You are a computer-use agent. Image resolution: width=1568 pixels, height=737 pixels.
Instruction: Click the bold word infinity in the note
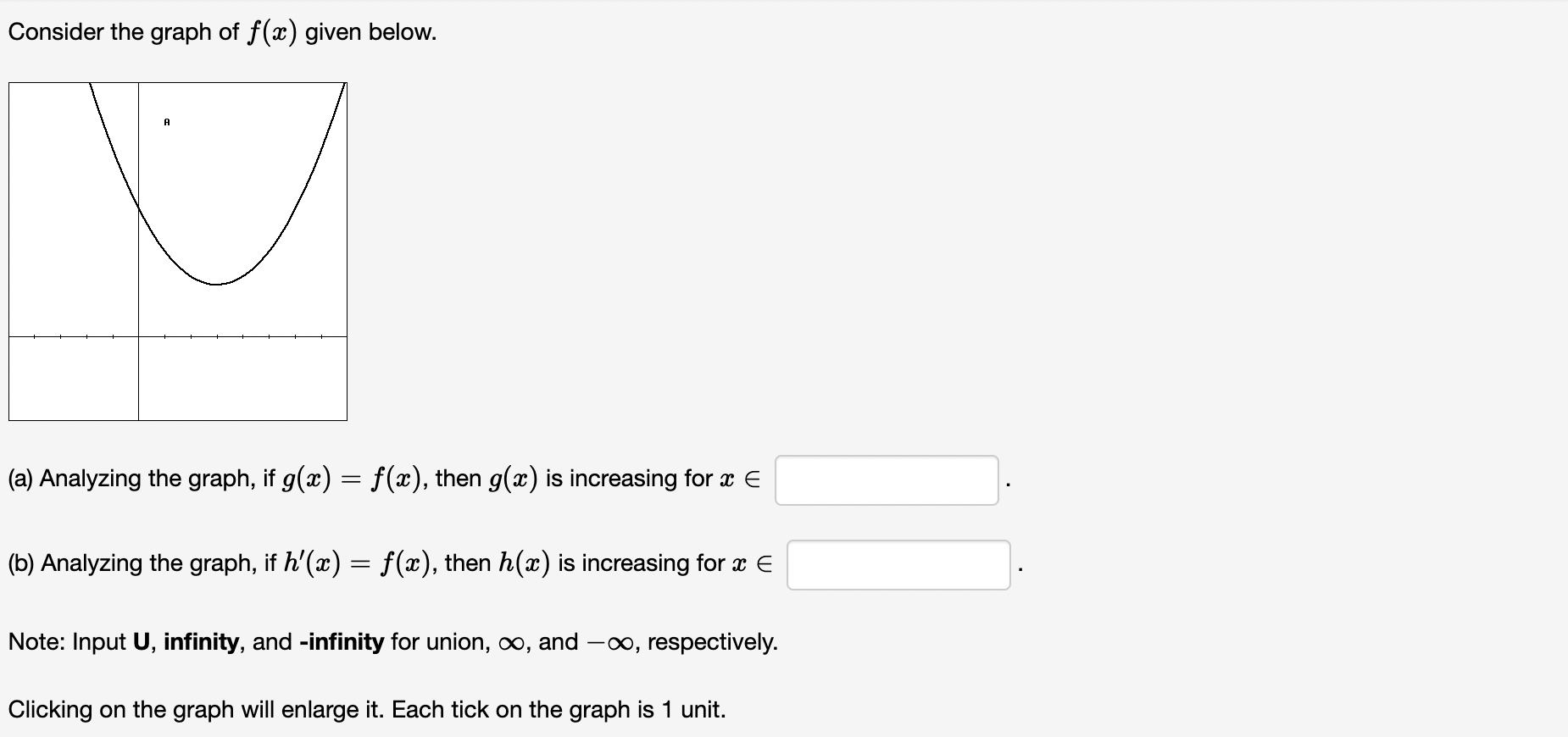200,642
